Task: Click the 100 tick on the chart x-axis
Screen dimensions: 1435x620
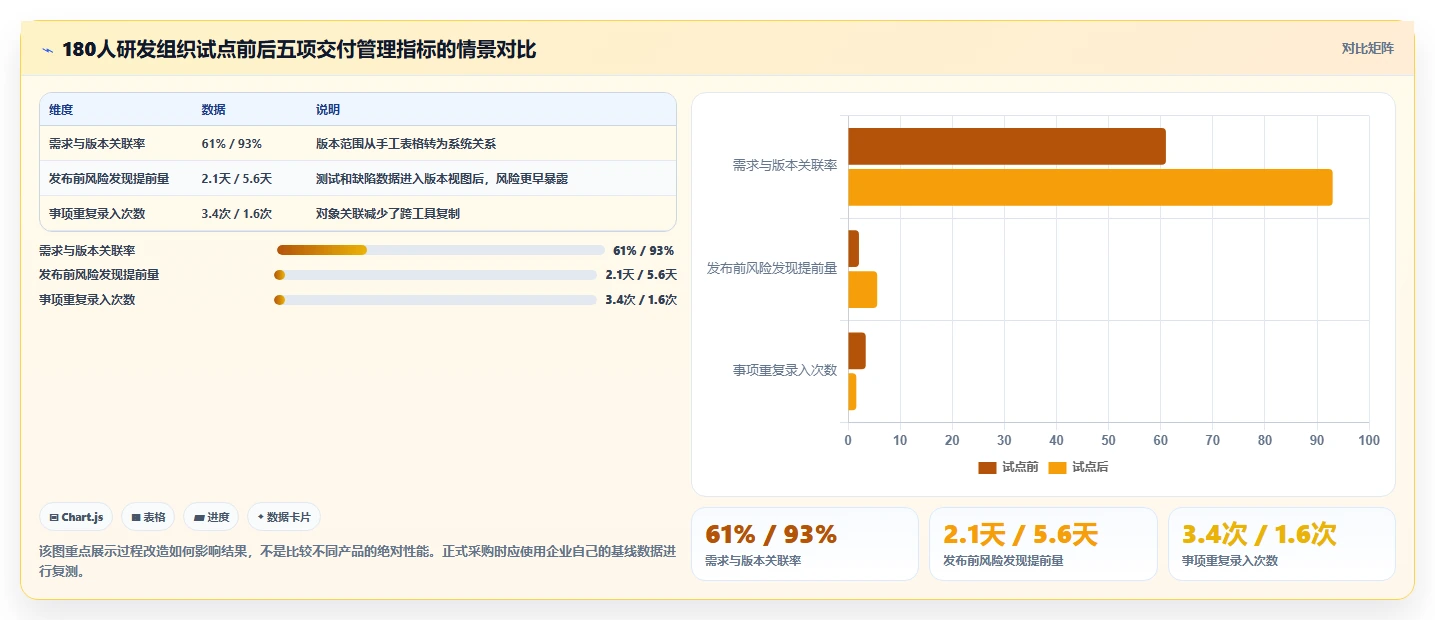Action: [1369, 440]
